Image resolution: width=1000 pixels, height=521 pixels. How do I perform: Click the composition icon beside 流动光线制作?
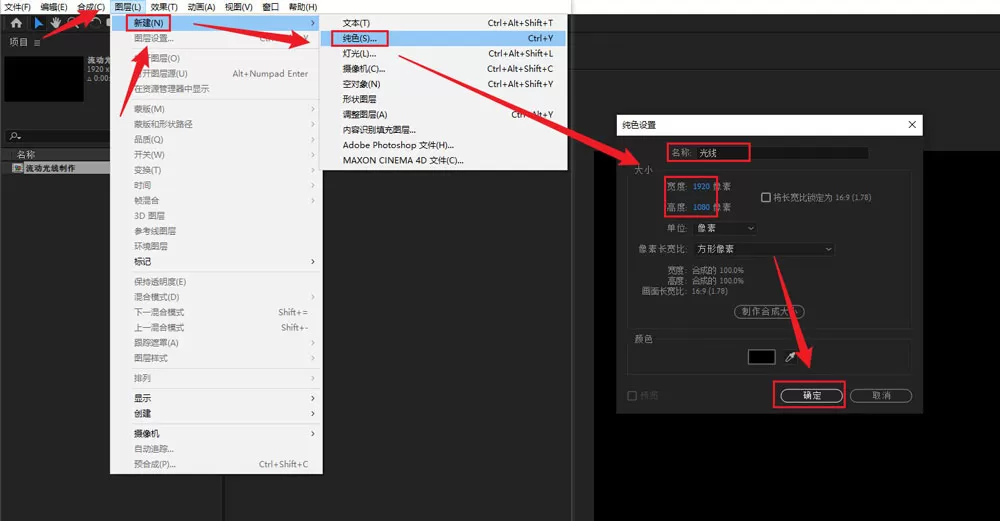[18, 168]
